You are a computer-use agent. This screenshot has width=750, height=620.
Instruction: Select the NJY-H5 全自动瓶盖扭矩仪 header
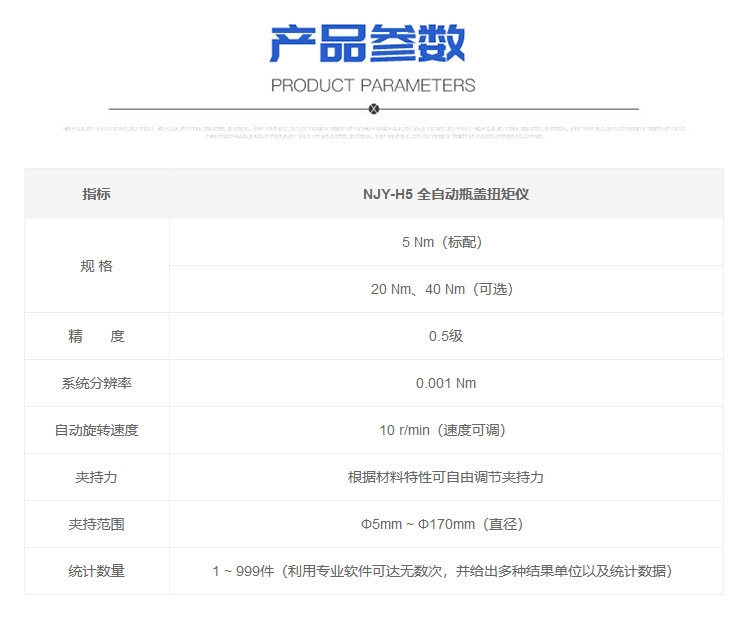446,194
